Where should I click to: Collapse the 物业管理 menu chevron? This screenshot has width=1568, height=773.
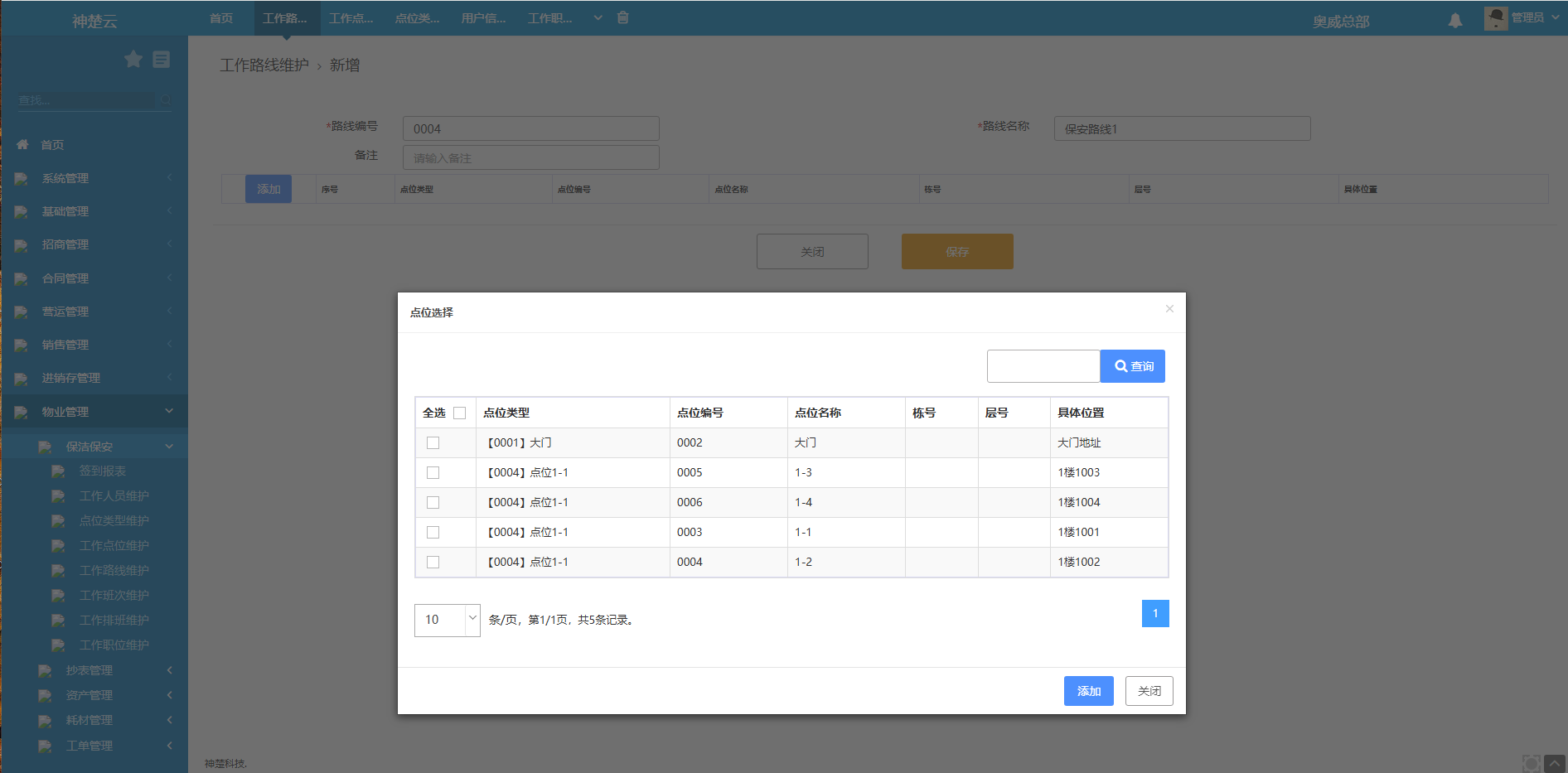169,411
